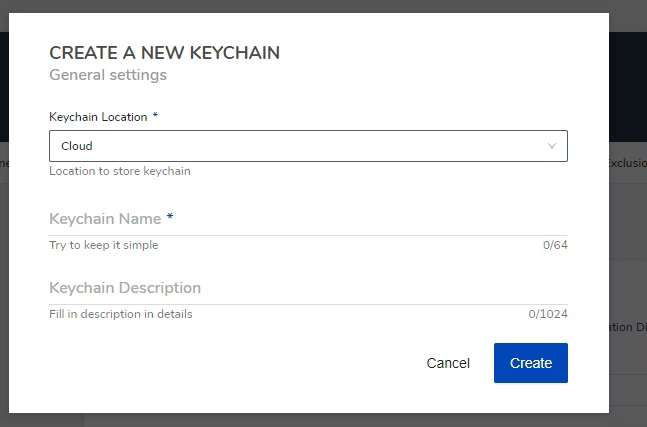Viewport: 647px width, 427px height.
Task: Click the 'General settings' subtitle
Action: 108,75
